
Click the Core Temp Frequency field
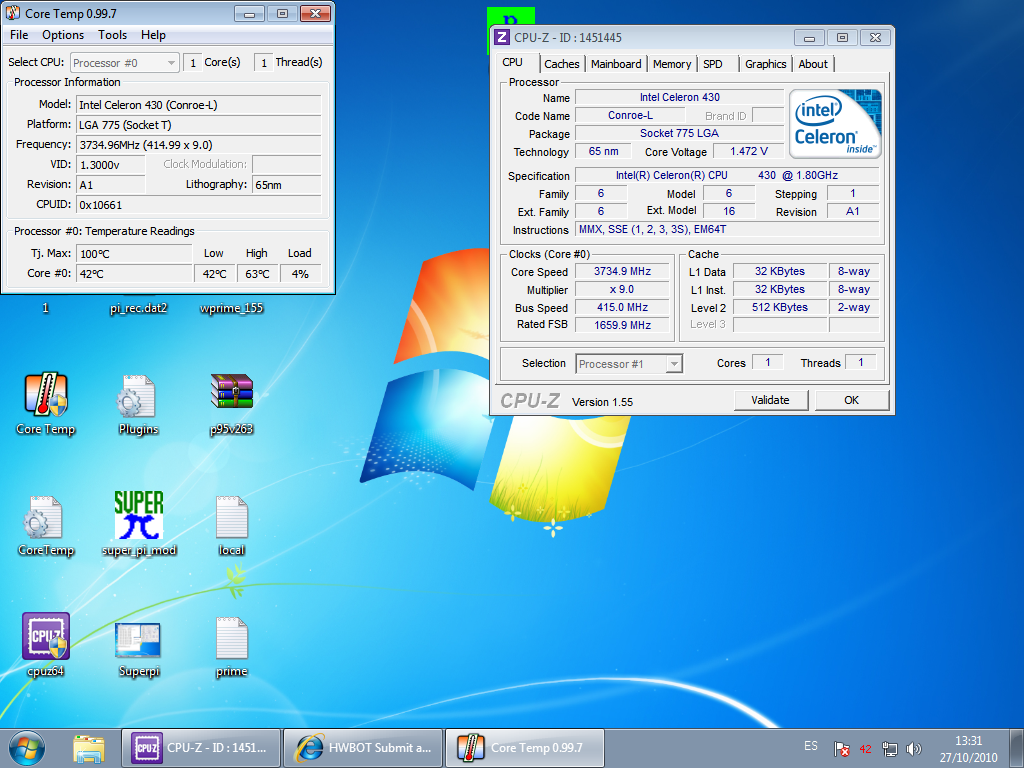pos(199,145)
